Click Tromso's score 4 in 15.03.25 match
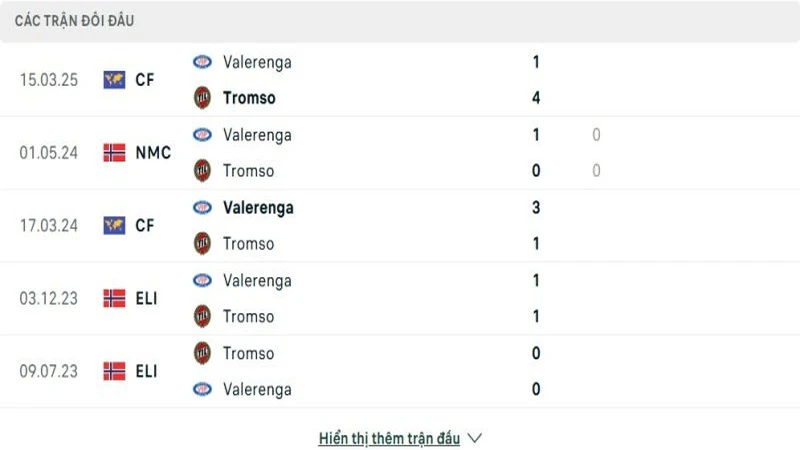Viewport: 800px width, 450px height. click(537, 98)
